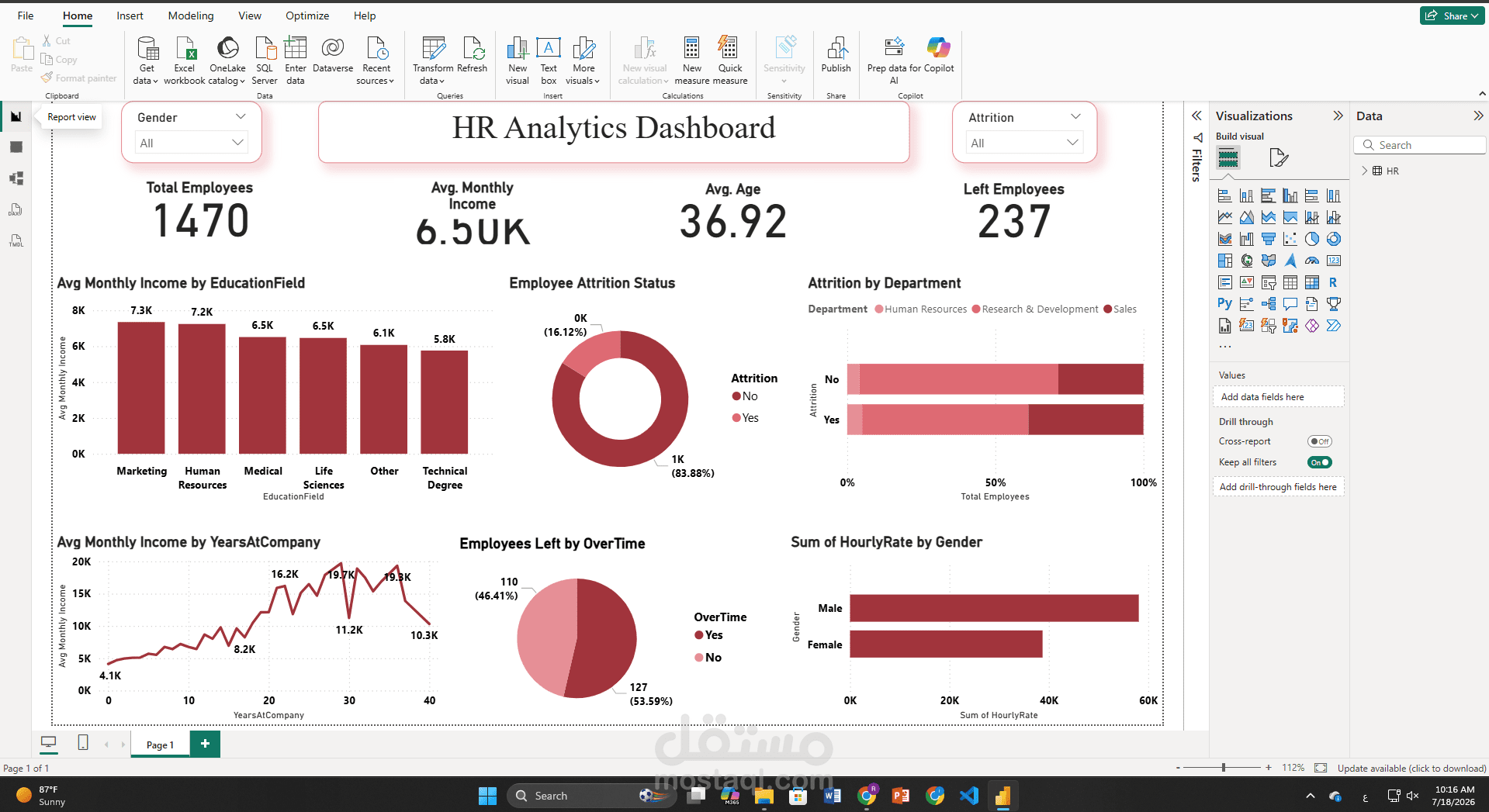Collapse the Visualizations pane

coord(1338,116)
